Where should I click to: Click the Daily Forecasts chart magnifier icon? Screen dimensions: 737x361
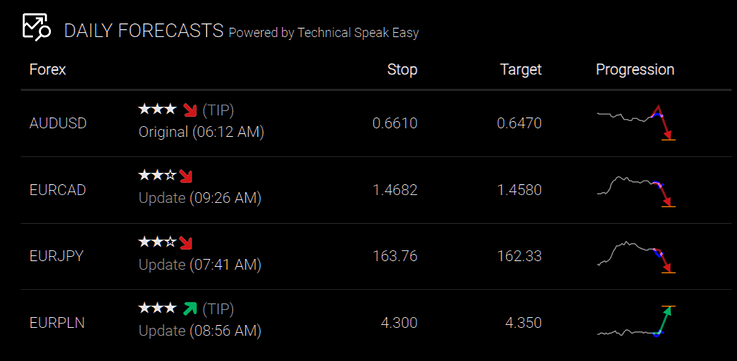click(36, 27)
